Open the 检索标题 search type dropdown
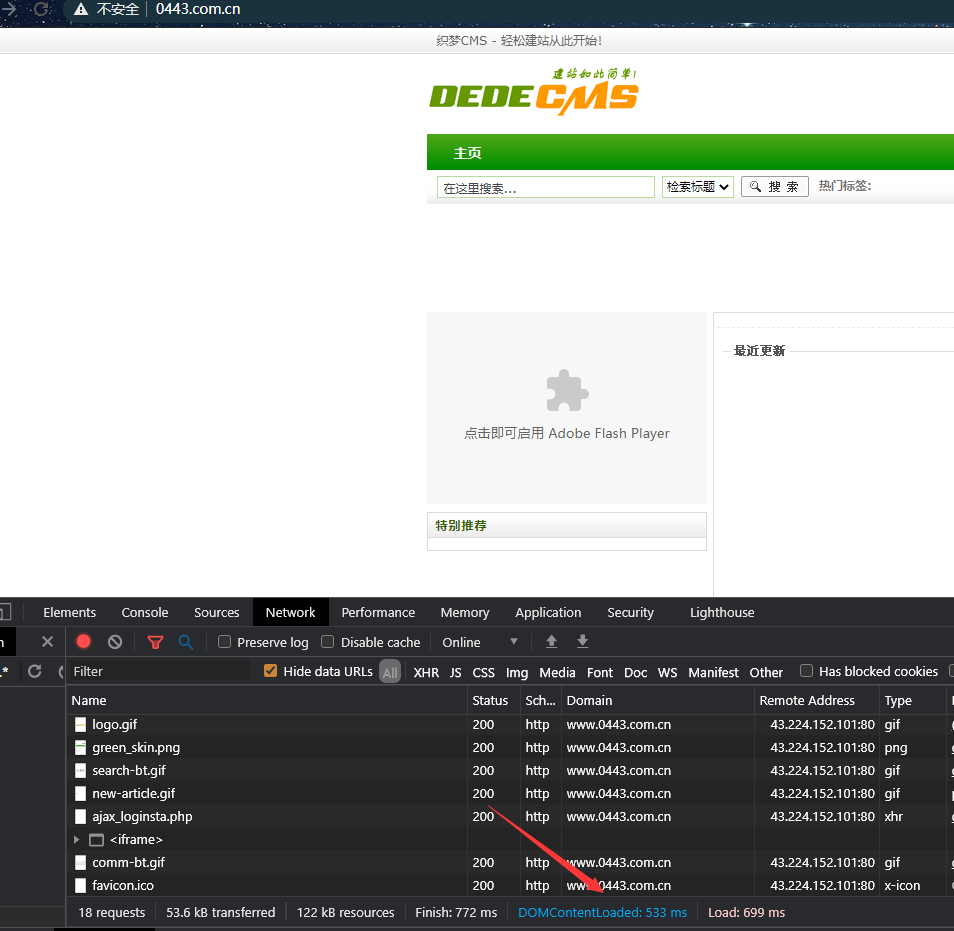 coord(698,187)
